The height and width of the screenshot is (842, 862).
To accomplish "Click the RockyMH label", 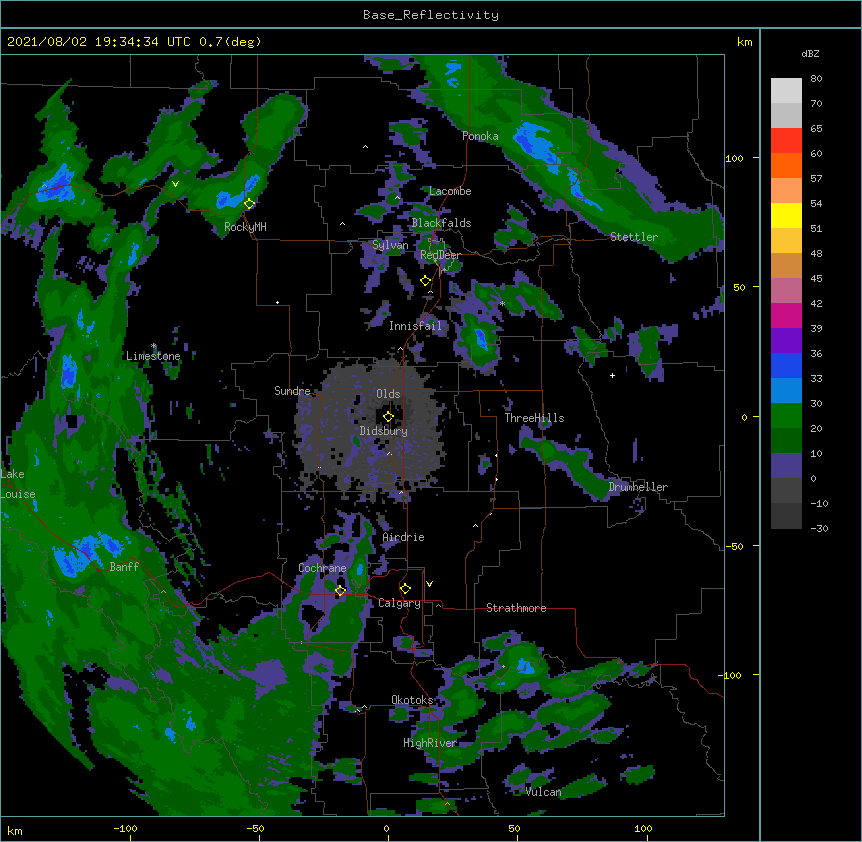I will 245,227.
